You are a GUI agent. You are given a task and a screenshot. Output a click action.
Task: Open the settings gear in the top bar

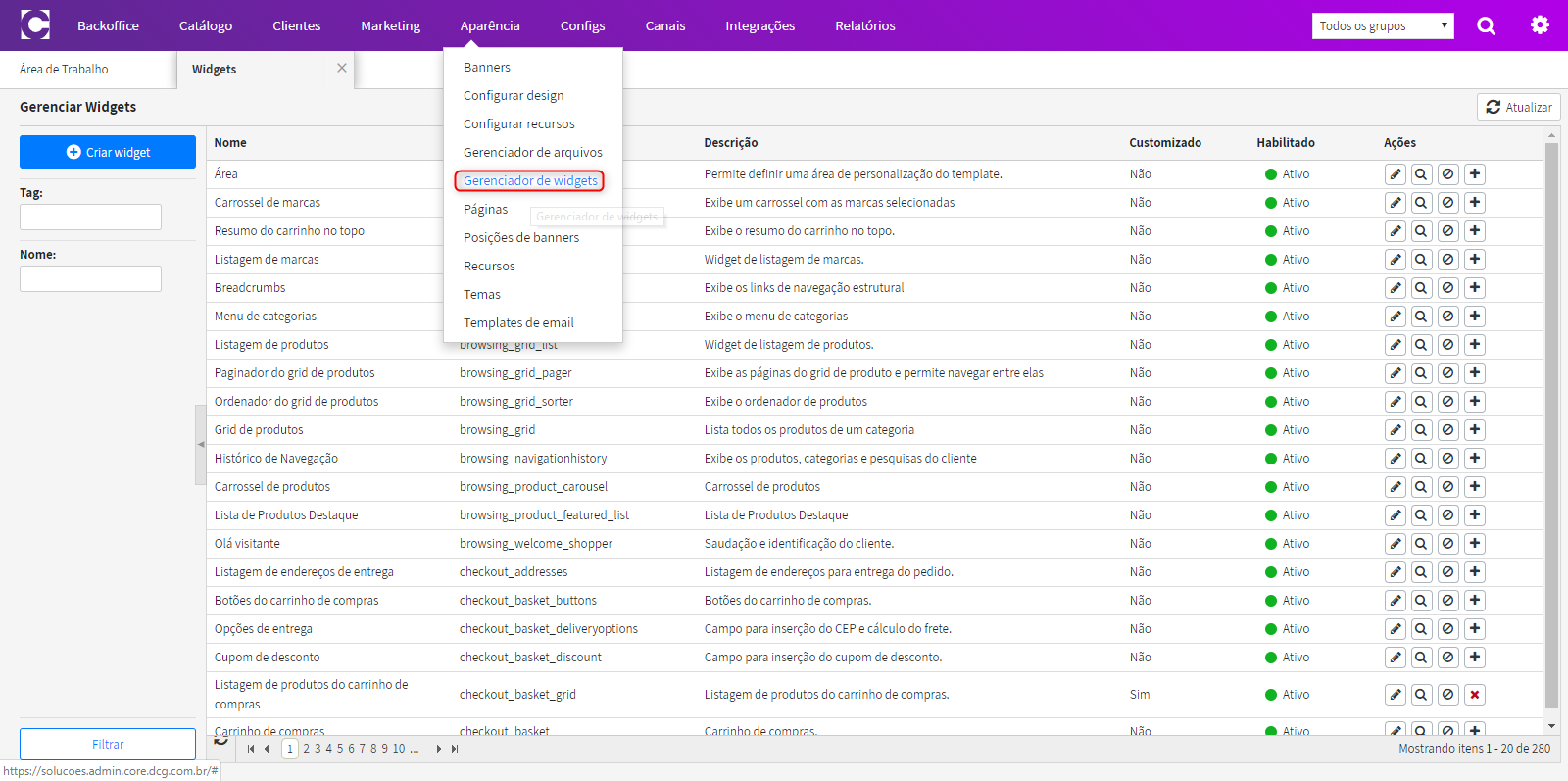pos(1540,25)
